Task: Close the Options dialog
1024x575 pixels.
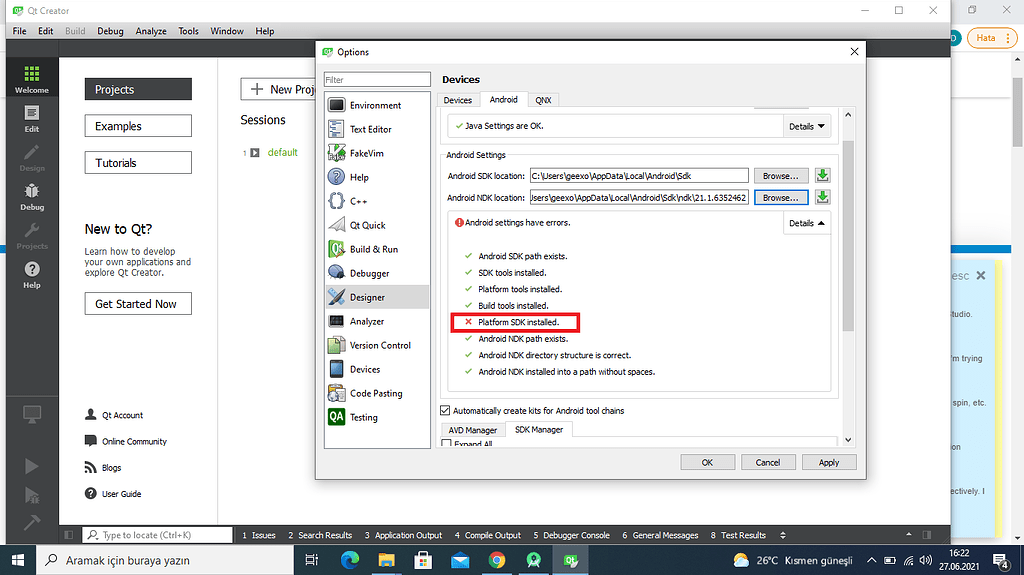Action: (854, 52)
